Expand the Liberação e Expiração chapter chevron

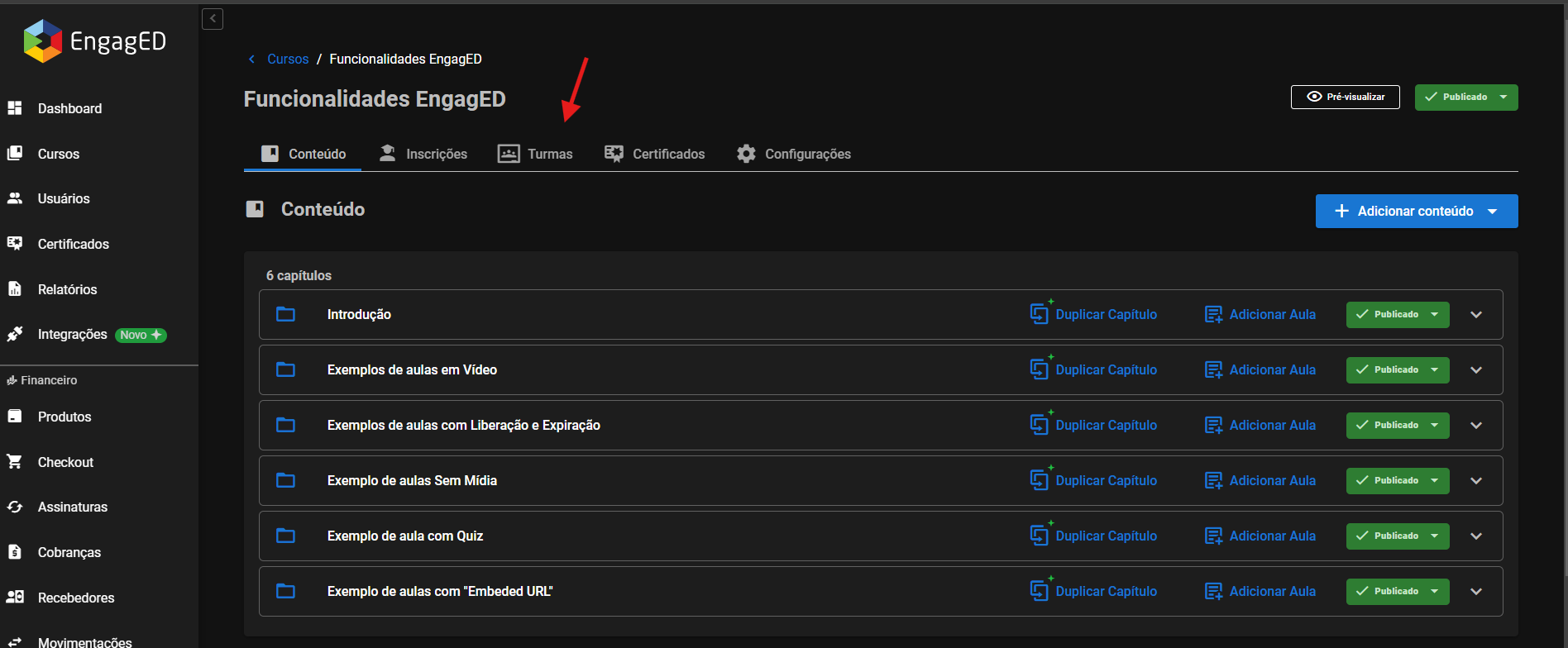(x=1476, y=426)
